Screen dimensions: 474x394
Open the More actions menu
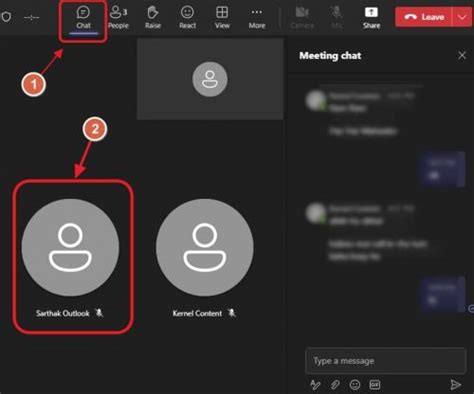pyautogui.click(x=257, y=18)
